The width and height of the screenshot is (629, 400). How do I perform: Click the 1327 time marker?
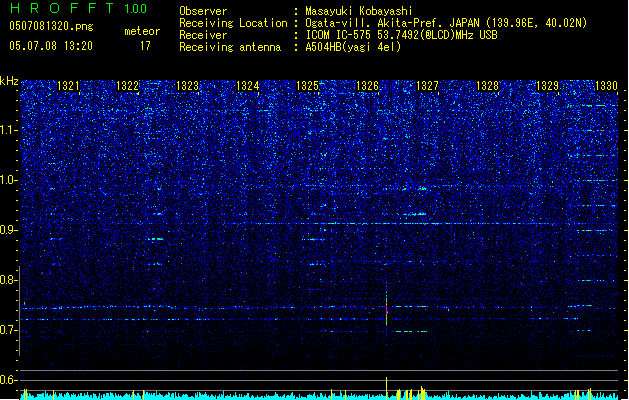coord(428,86)
